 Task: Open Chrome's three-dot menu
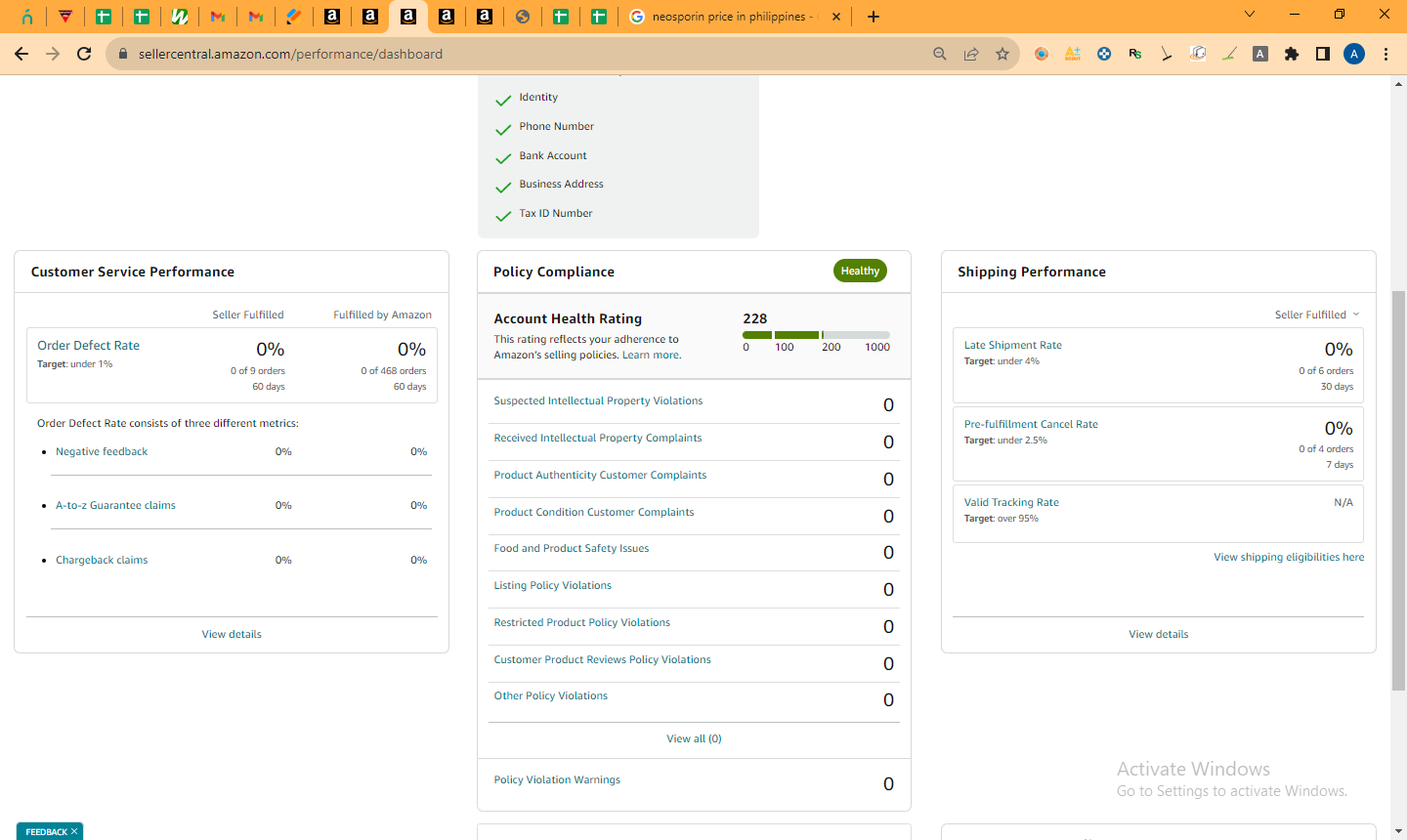(1386, 54)
